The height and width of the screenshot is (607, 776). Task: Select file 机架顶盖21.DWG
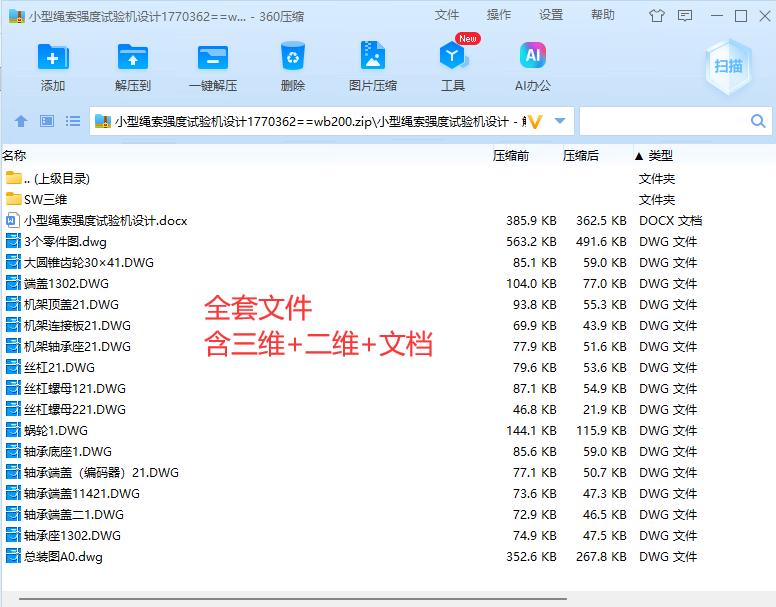point(72,304)
